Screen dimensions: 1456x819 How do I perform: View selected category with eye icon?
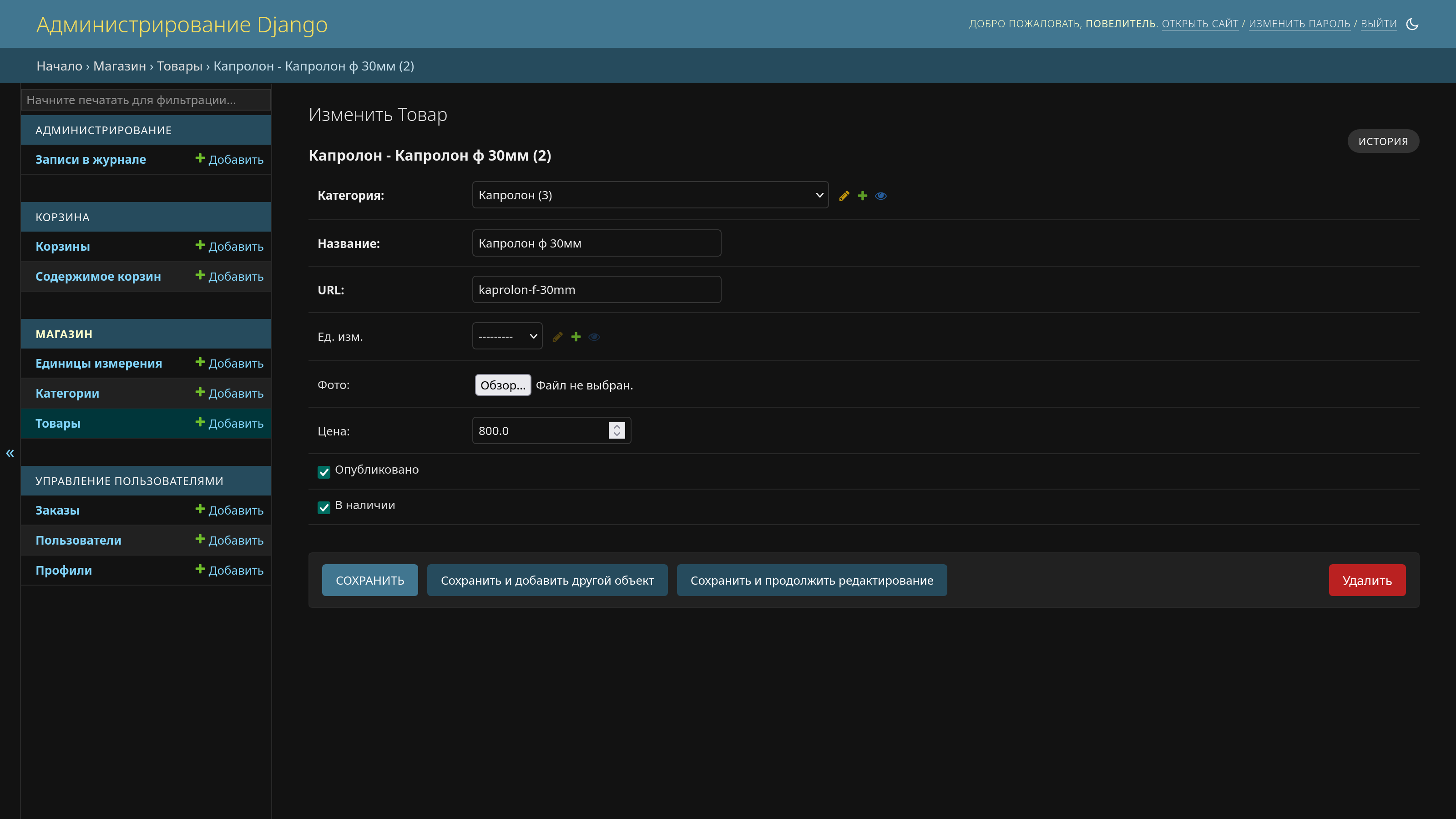click(880, 196)
